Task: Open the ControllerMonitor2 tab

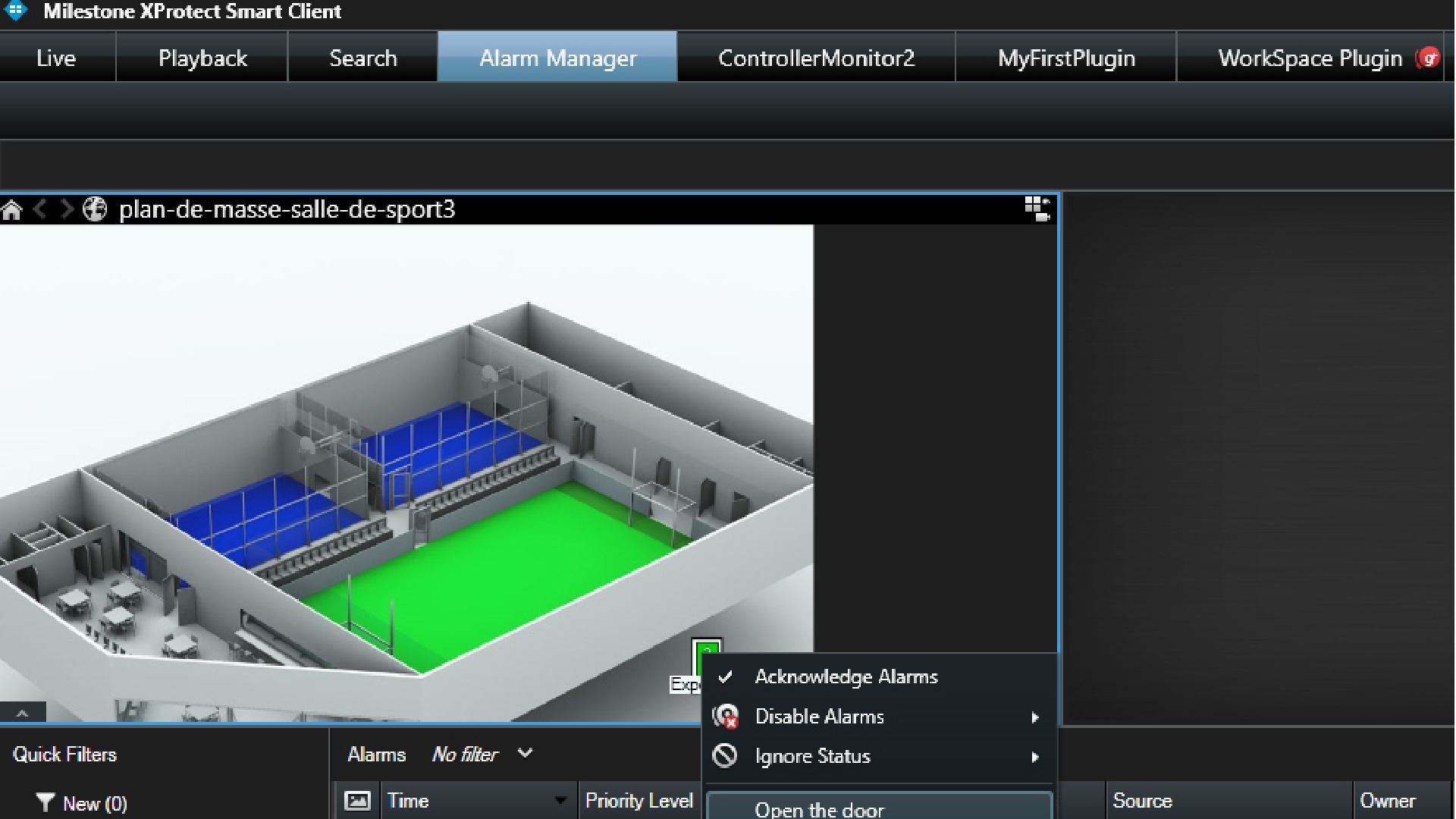Action: (817, 57)
